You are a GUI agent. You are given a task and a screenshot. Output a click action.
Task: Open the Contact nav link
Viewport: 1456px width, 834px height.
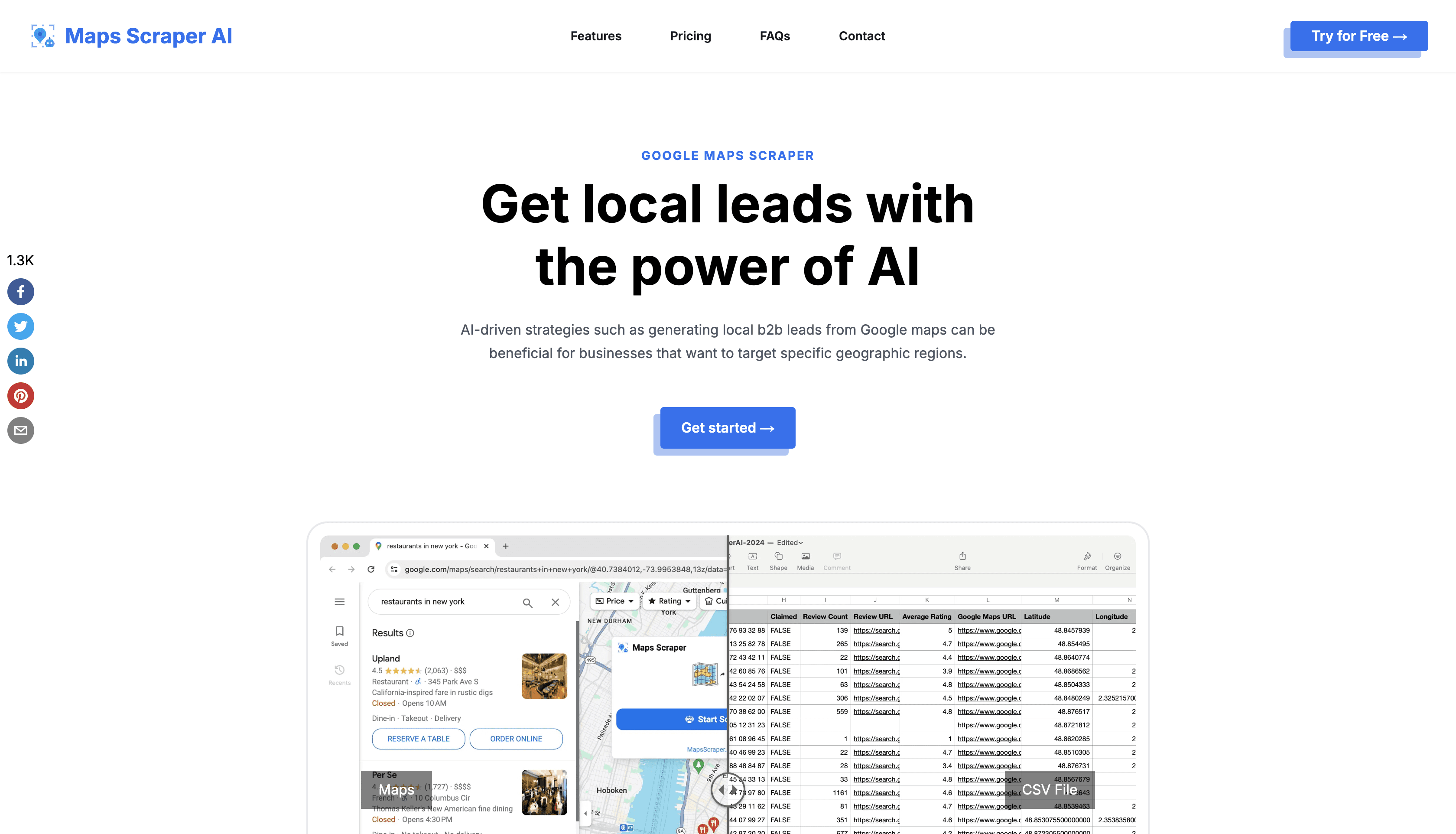pos(862,36)
